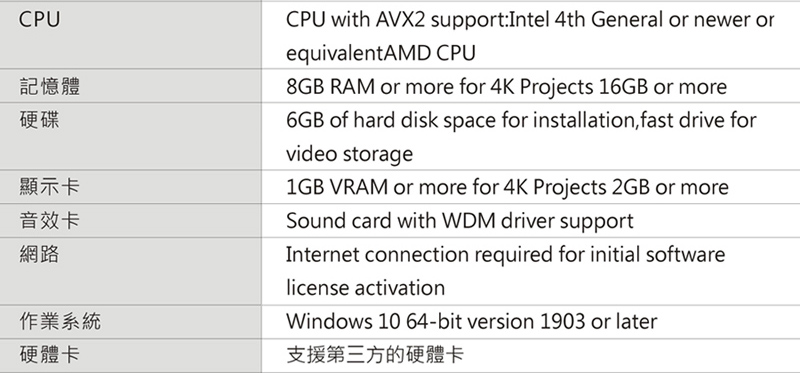Click the 'equivalentAMD CPU' line
The height and width of the screenshot is (373, 800).
point(381,53)
